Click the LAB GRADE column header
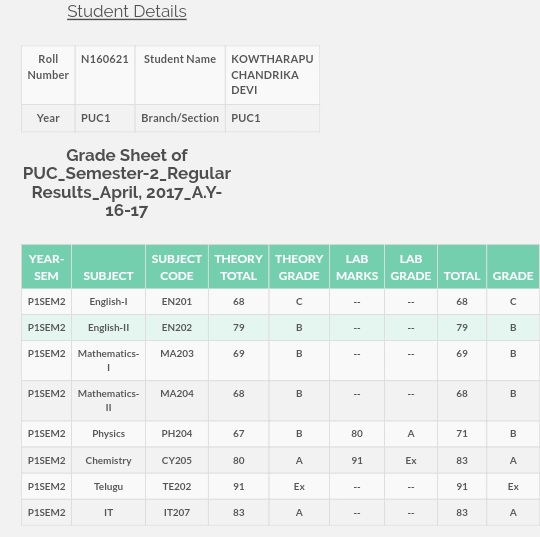 (x=411, y=267)
